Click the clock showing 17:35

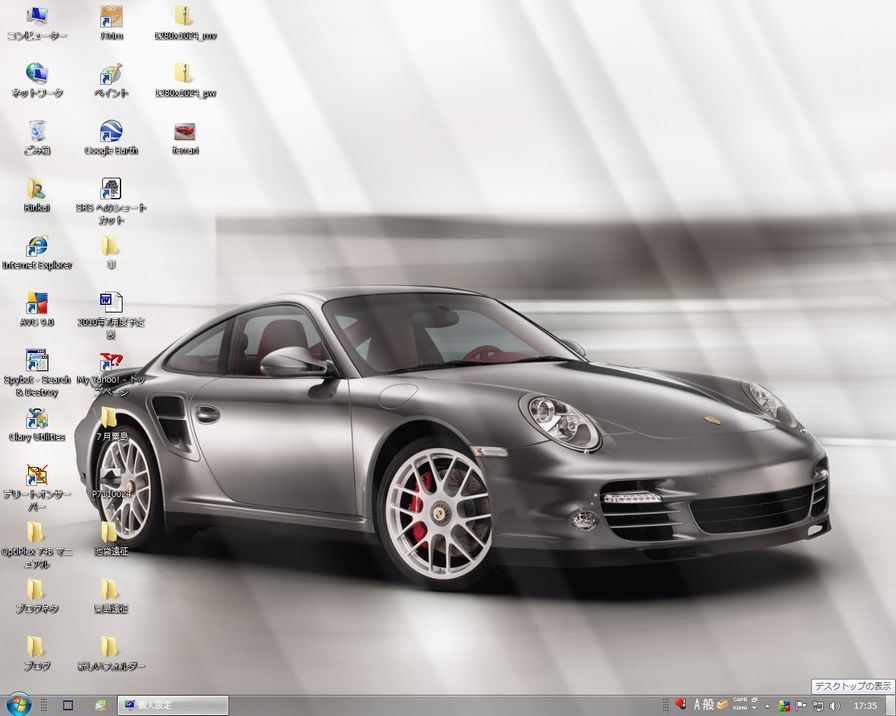[865, 706]
